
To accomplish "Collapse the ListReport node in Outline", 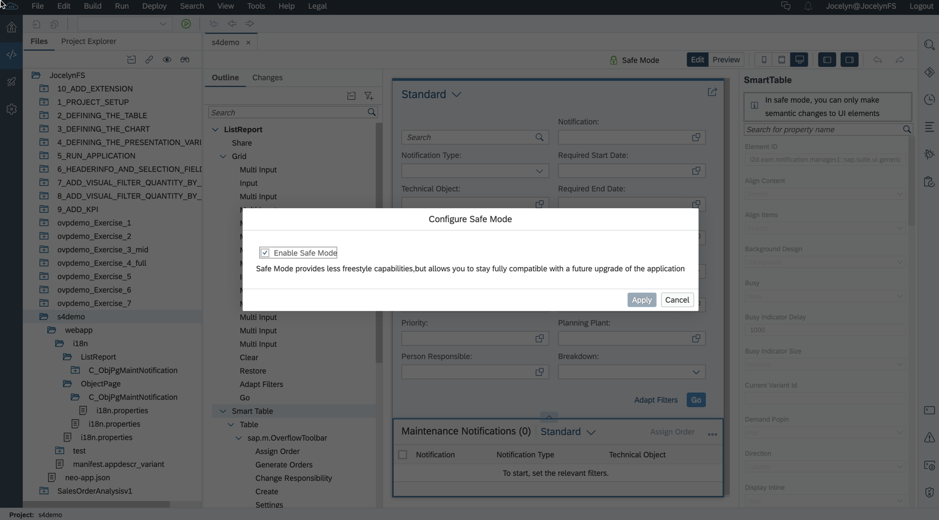I will [x=215, y=129].
